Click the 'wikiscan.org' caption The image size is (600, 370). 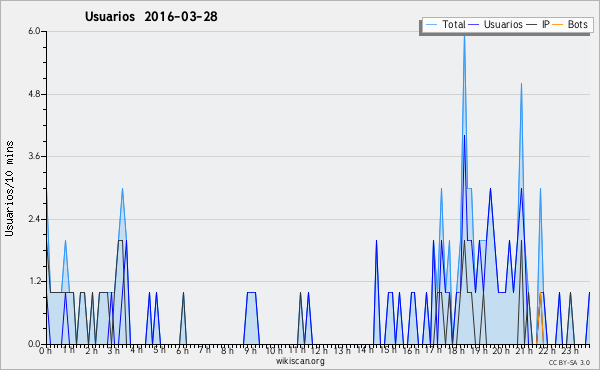tap(300, 361)
